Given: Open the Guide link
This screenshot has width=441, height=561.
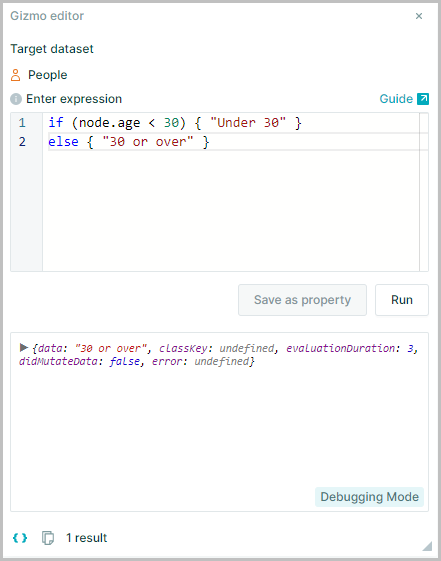Looking at the screenshot, I should tap(396, 99).
